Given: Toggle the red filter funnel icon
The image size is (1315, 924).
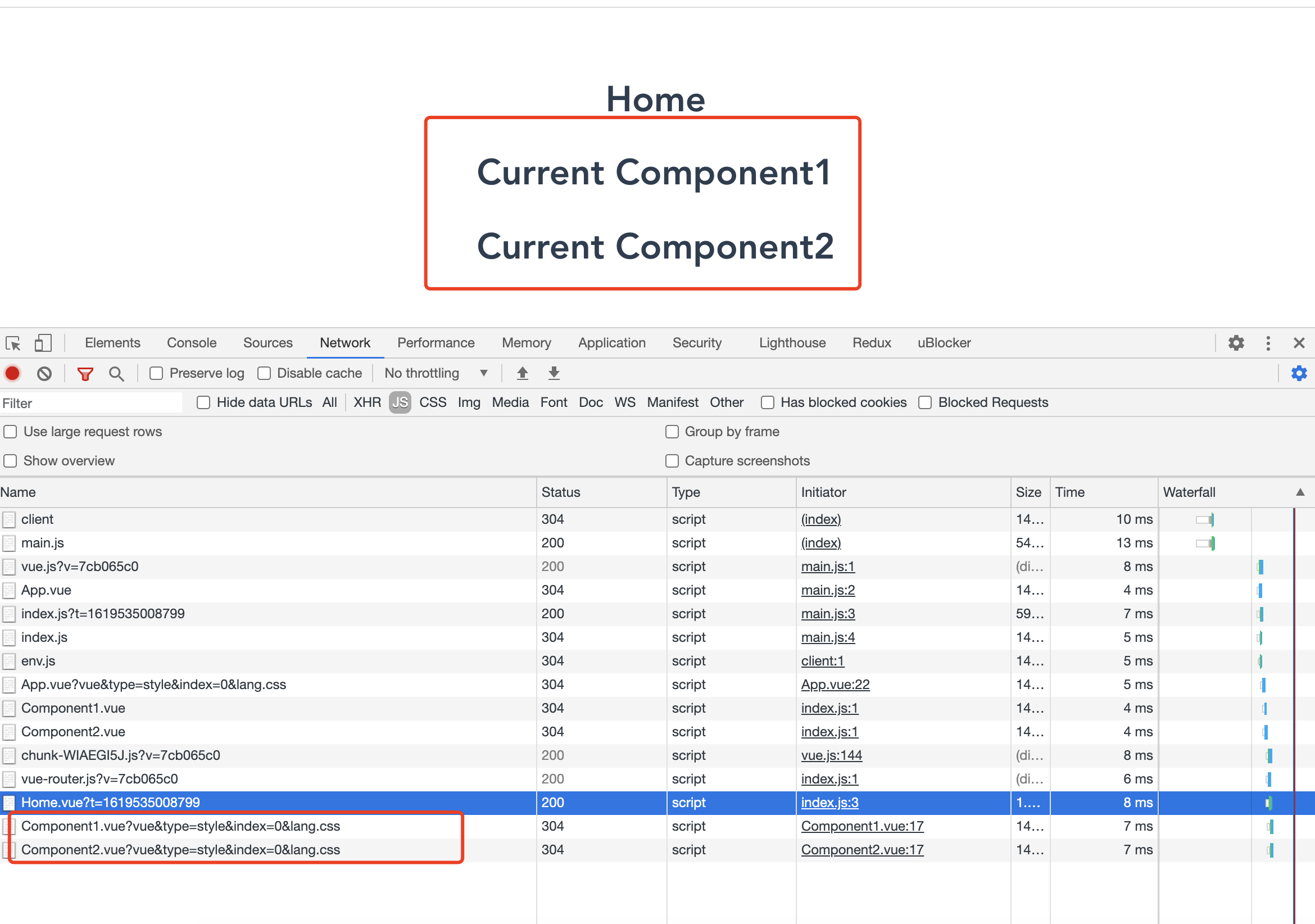Looking at the screenshot, I should 85,374.
